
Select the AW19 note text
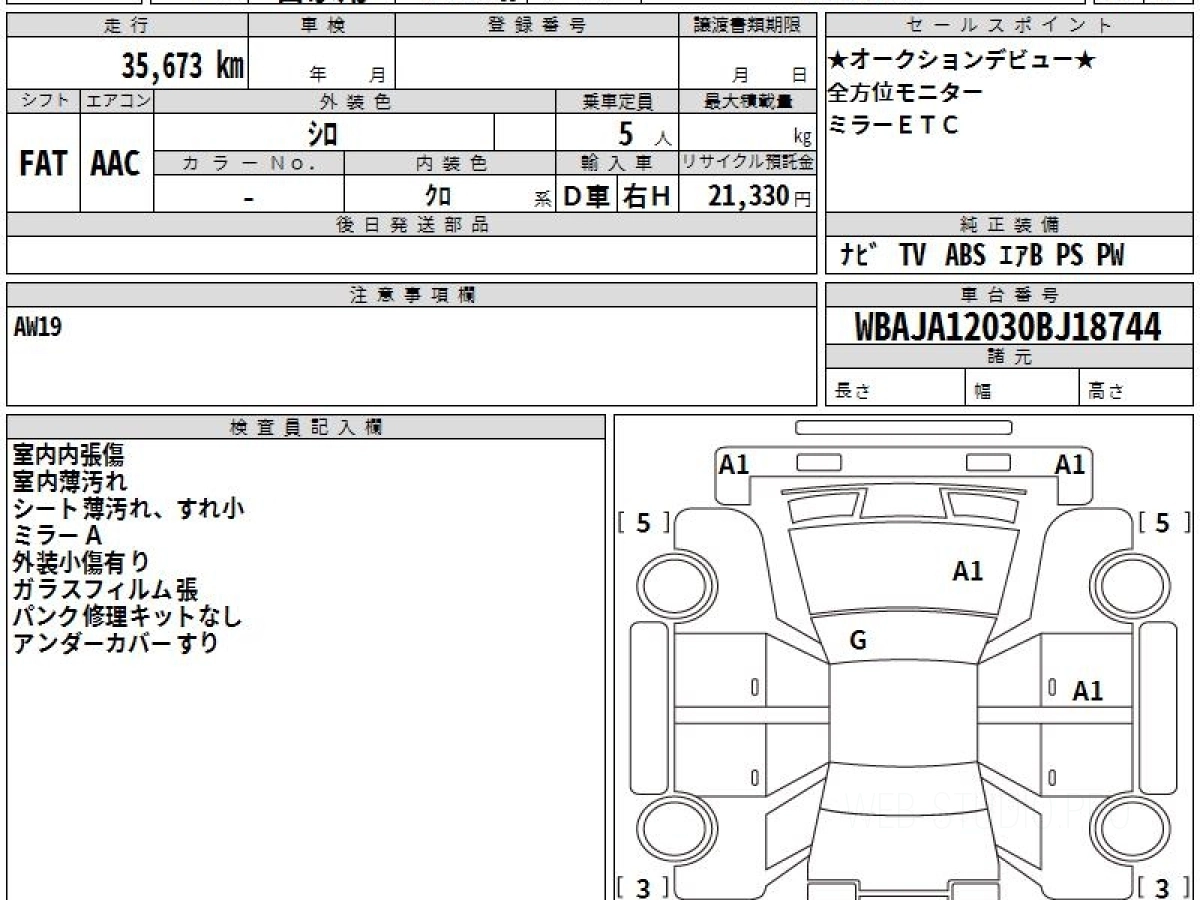(38, 326)
